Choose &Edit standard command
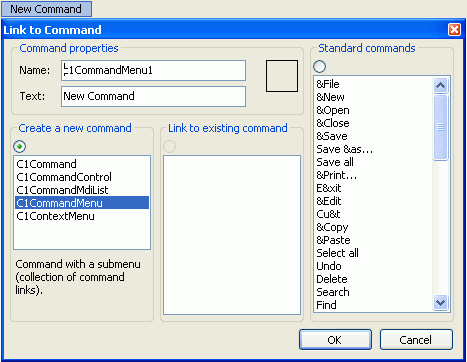Screen dimensions: 467x362 point(373,201)
